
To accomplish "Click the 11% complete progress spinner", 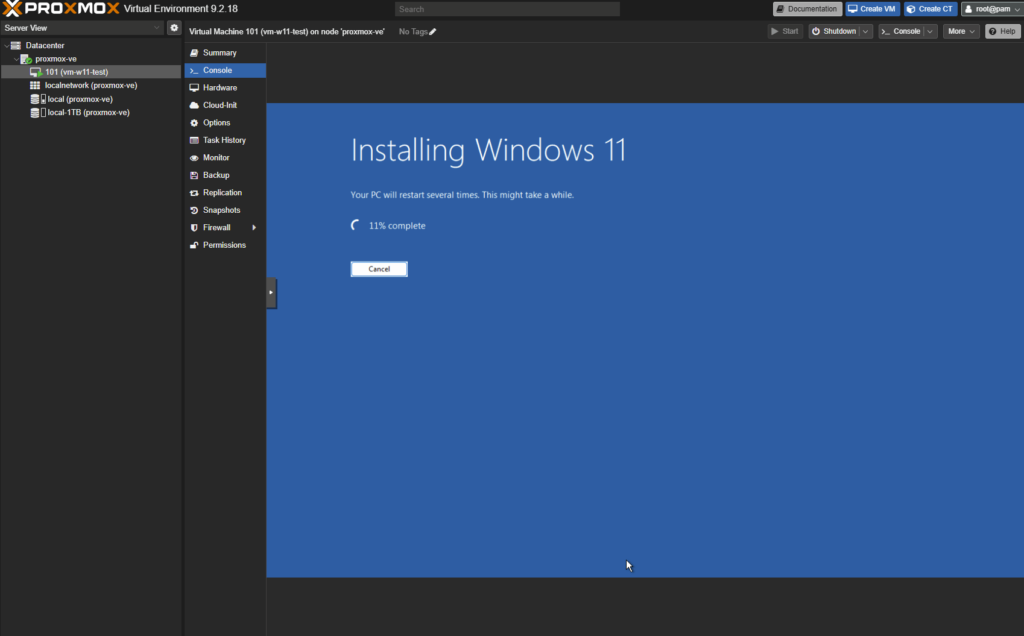I will (x=355, y=225).
